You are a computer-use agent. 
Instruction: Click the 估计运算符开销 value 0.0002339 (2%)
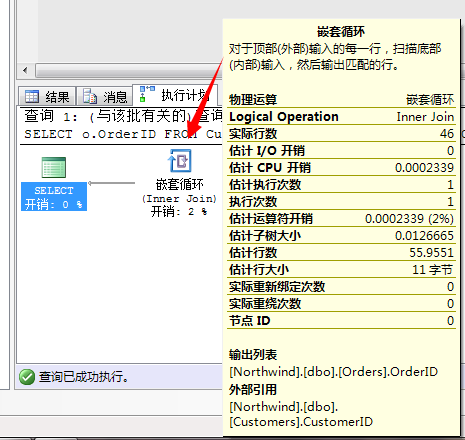[x=409, y=219]
